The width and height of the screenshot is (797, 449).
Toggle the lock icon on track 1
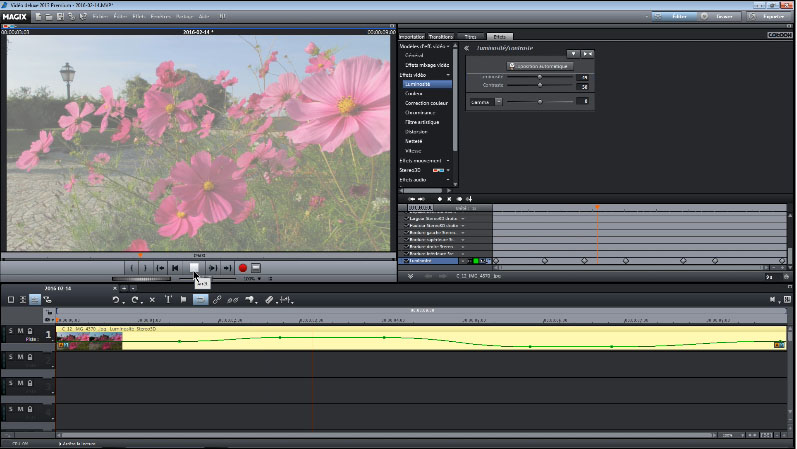point(31,330)
